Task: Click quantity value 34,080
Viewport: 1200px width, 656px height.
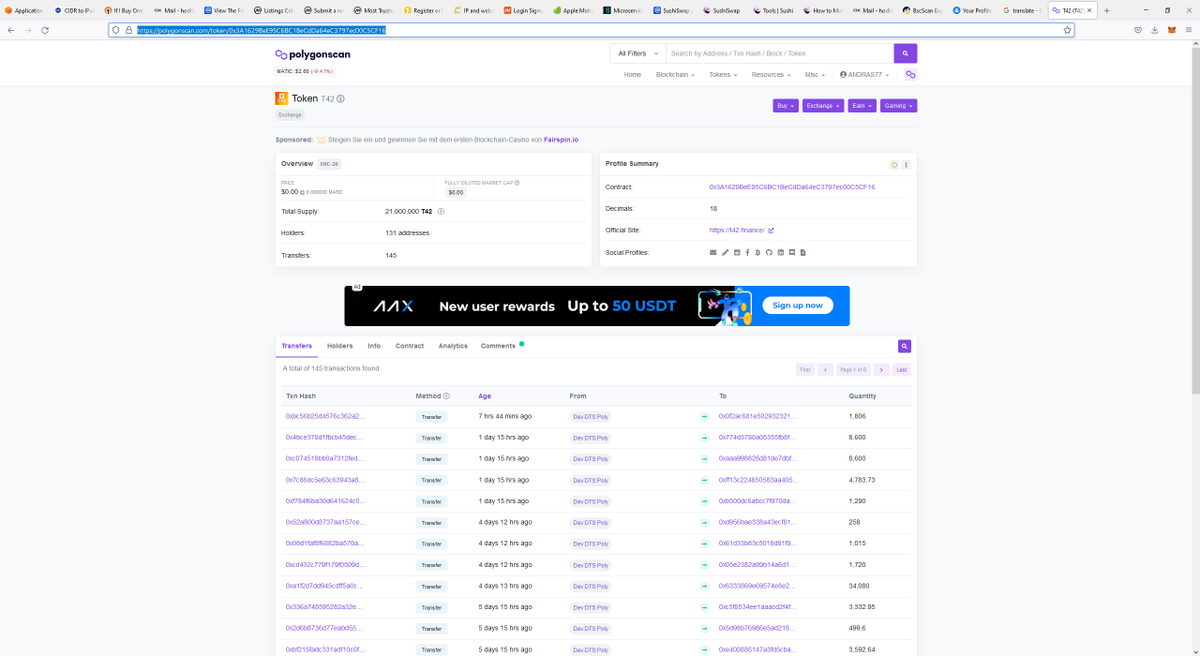Action: pos(859,586)
